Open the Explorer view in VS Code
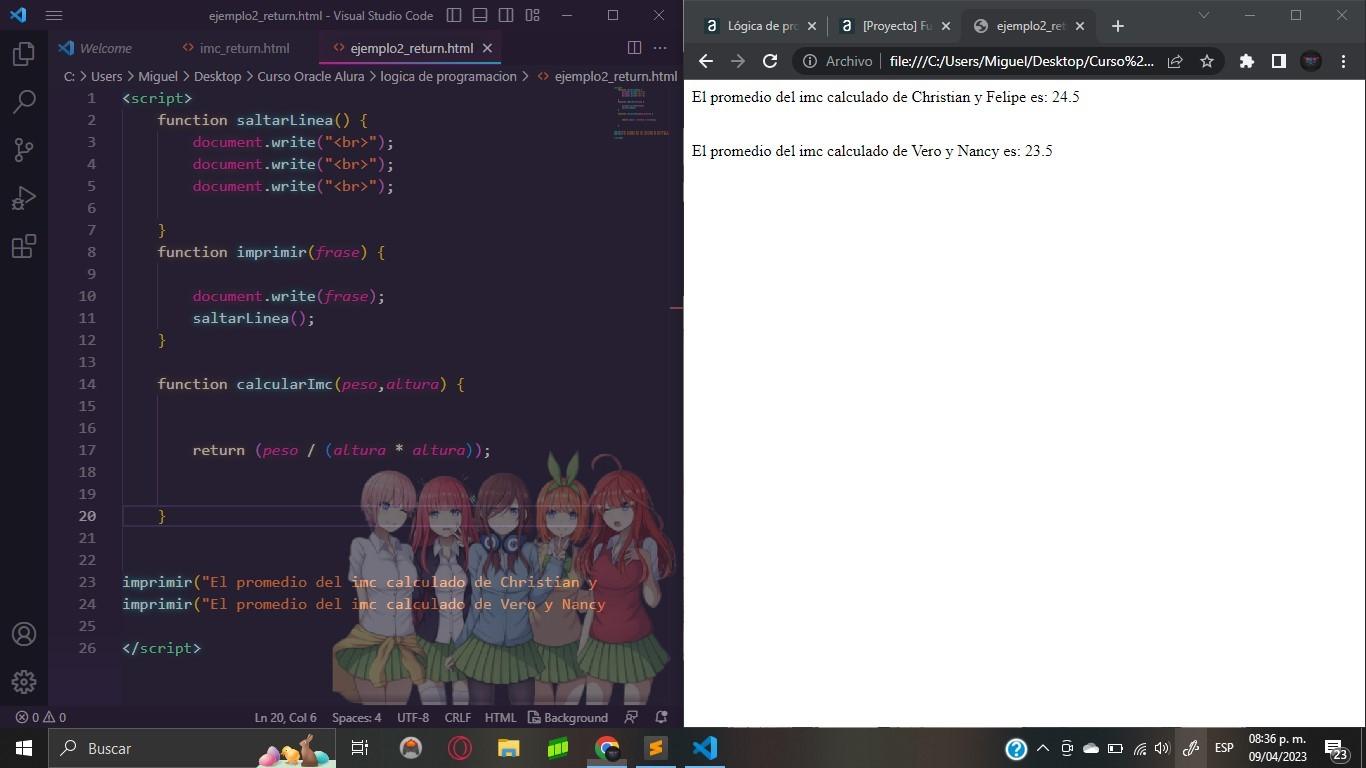This screenshot has width=1366, height=768. 24,54
